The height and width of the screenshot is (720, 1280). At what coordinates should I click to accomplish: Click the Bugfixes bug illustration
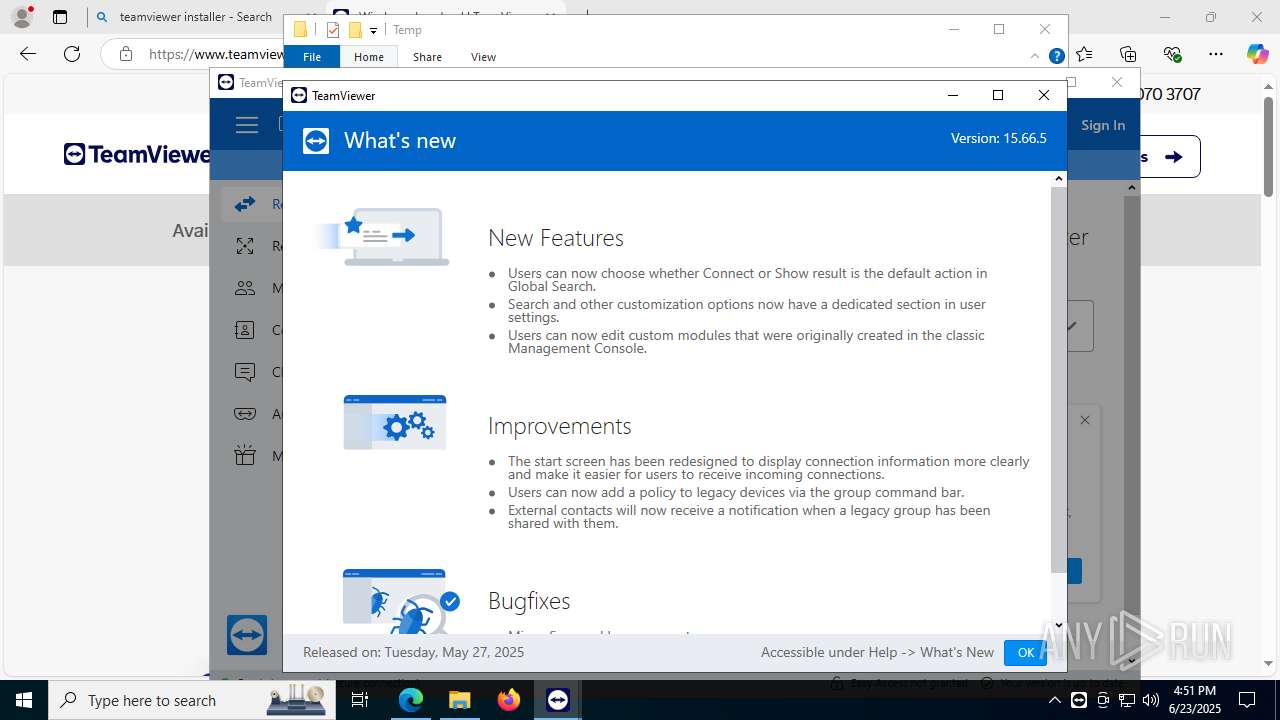click(x=401, y=601)
